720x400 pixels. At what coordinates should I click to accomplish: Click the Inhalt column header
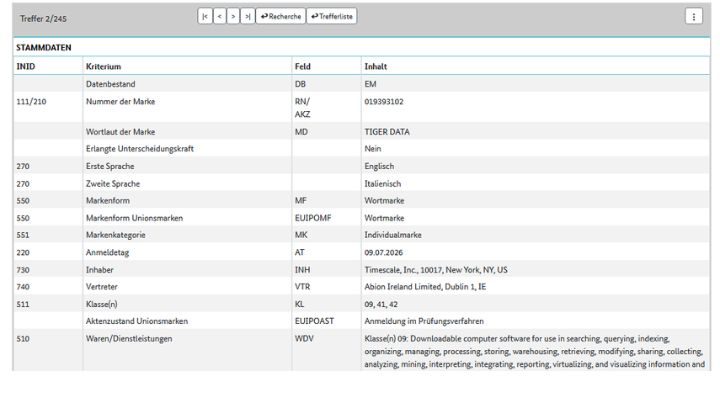click(376, 67)
